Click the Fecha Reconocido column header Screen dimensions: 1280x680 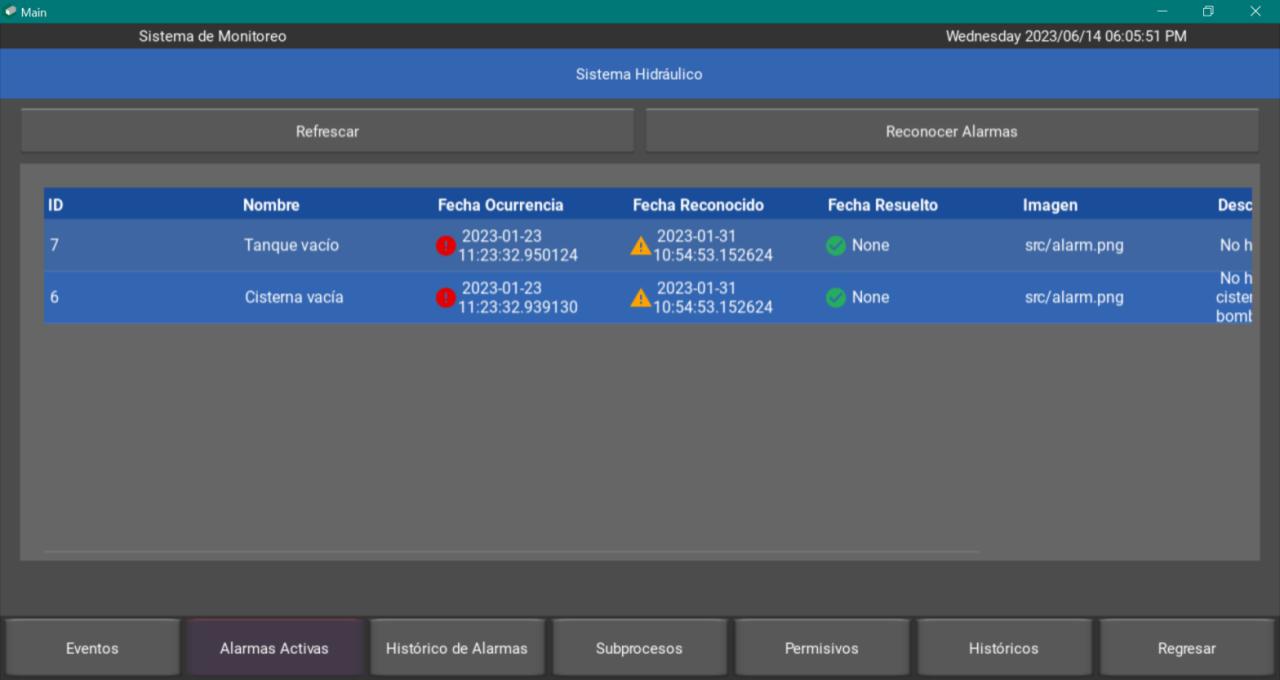click(698, 205)
